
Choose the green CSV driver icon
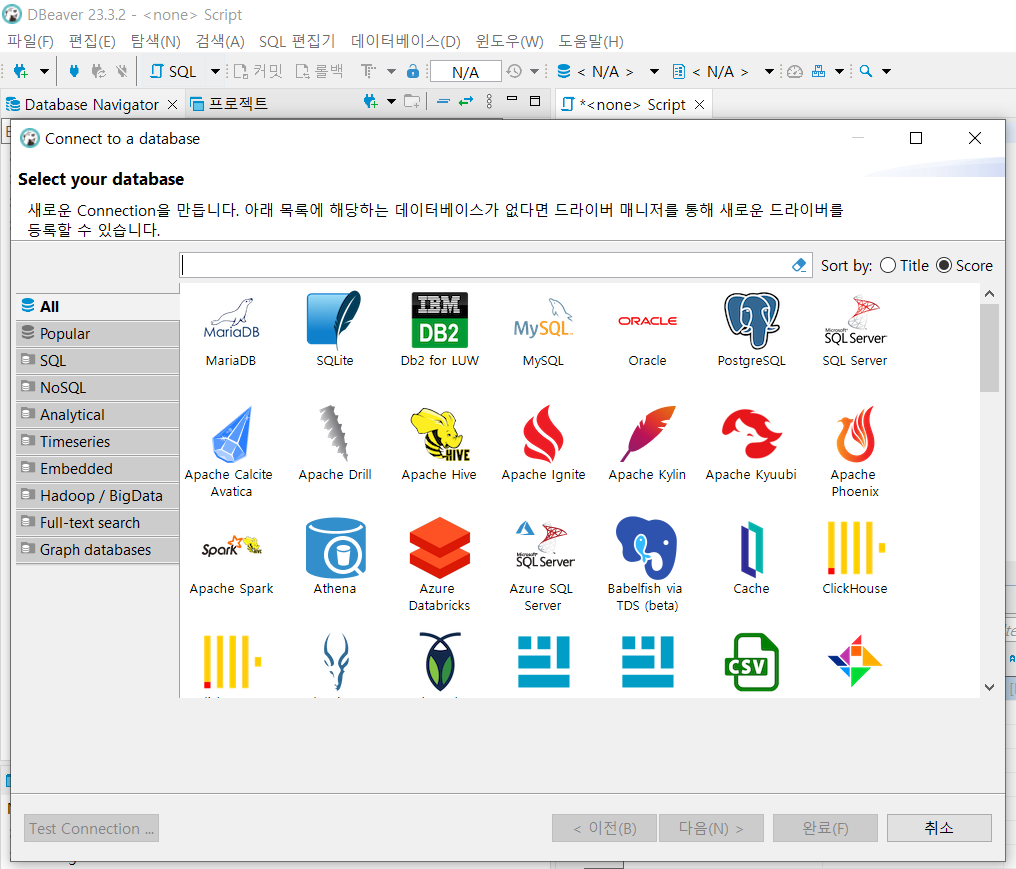(x=752, y=662)
